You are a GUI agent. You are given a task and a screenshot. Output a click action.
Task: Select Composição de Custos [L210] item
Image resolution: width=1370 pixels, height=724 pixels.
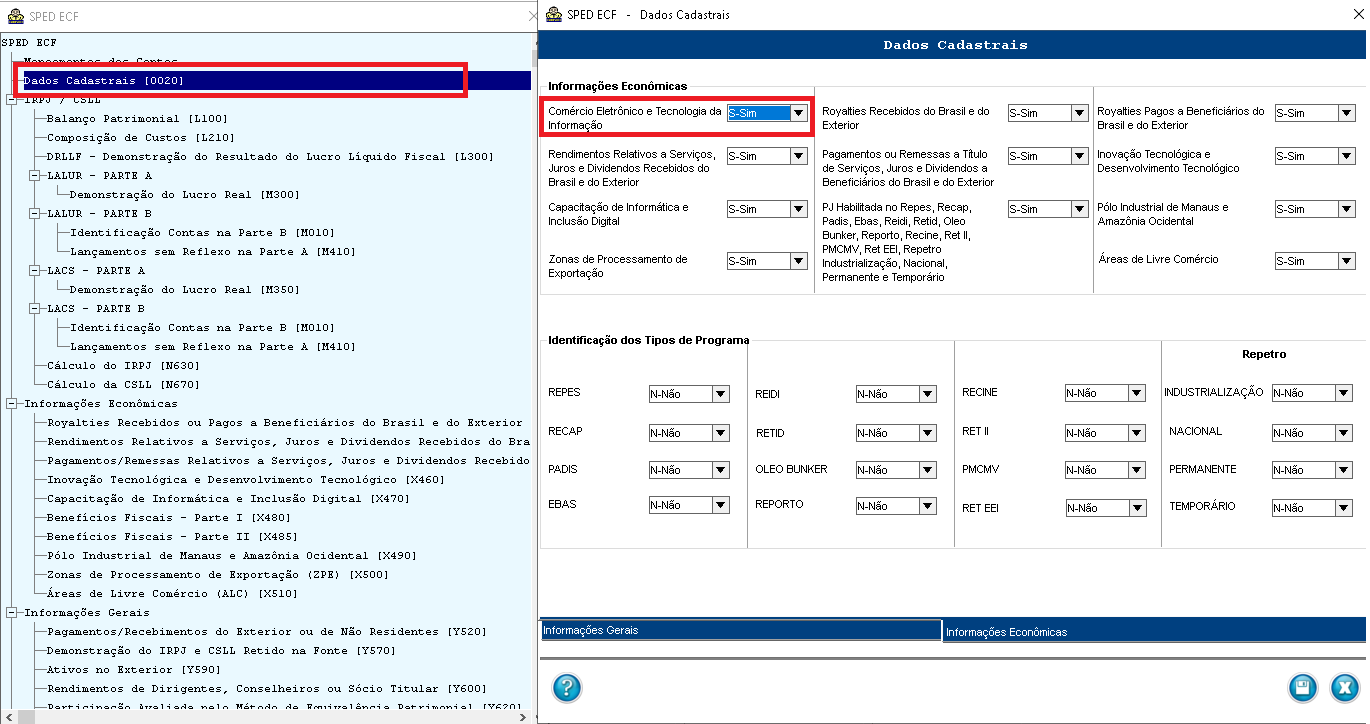(141, 137)
